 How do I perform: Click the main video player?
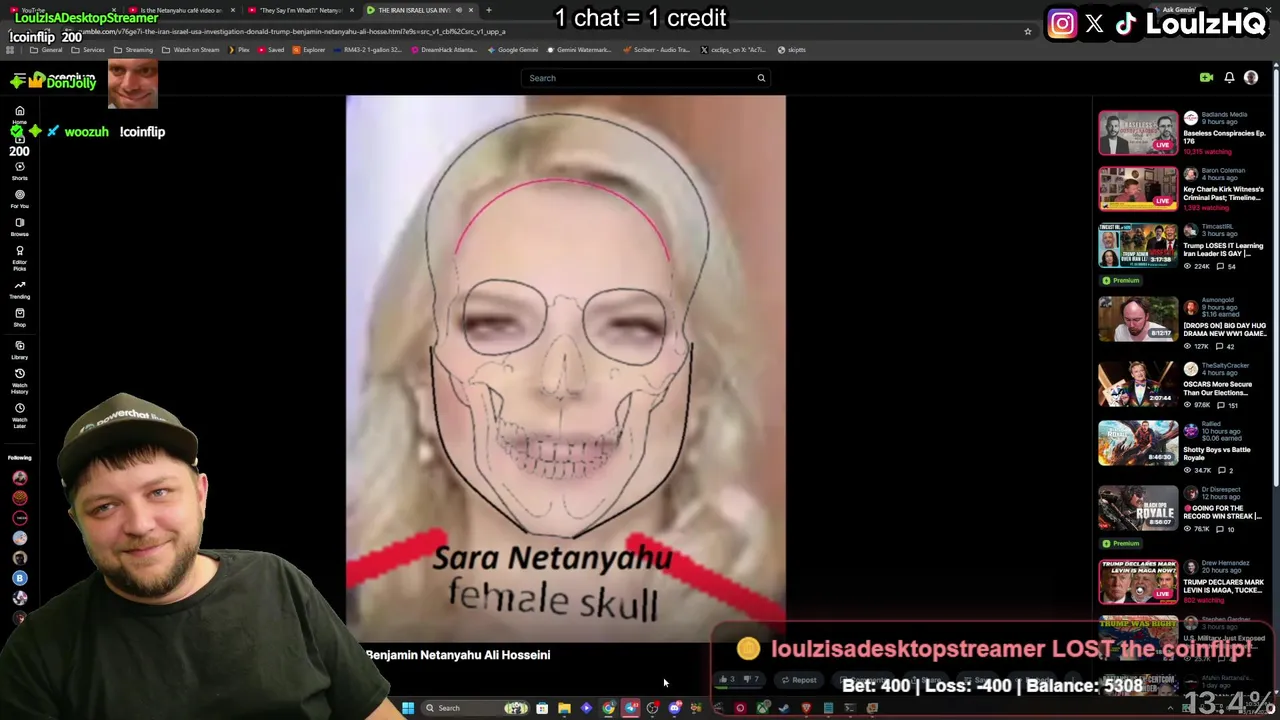(x=566, y=368)
